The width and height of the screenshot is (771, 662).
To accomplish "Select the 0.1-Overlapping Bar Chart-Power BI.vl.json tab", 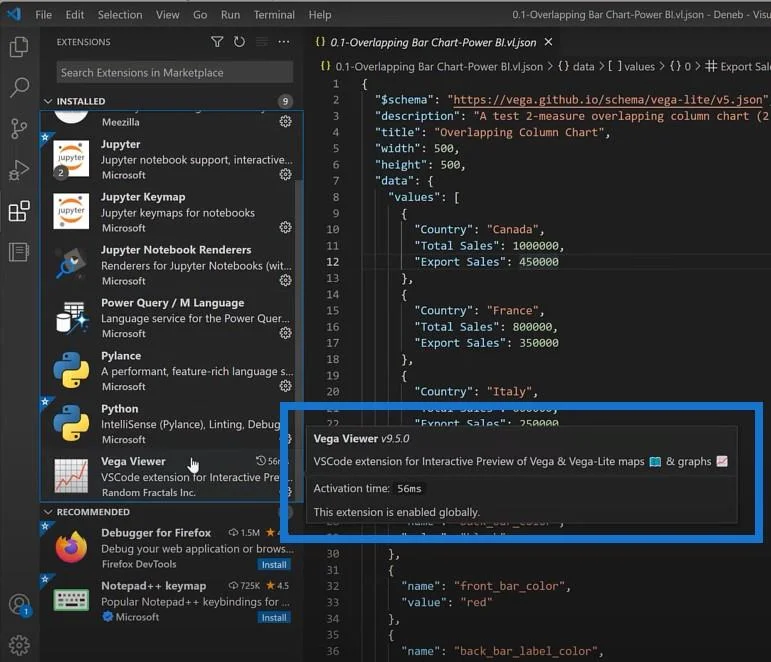I will click(433, 42).
